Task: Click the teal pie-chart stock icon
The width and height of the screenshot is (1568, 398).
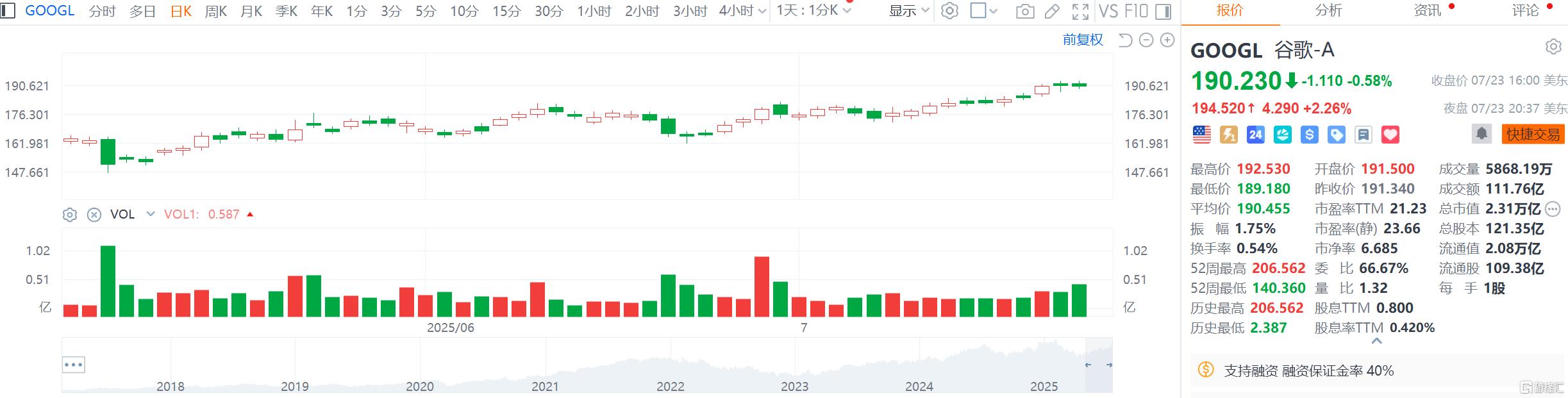Action: coord(1282,135)
